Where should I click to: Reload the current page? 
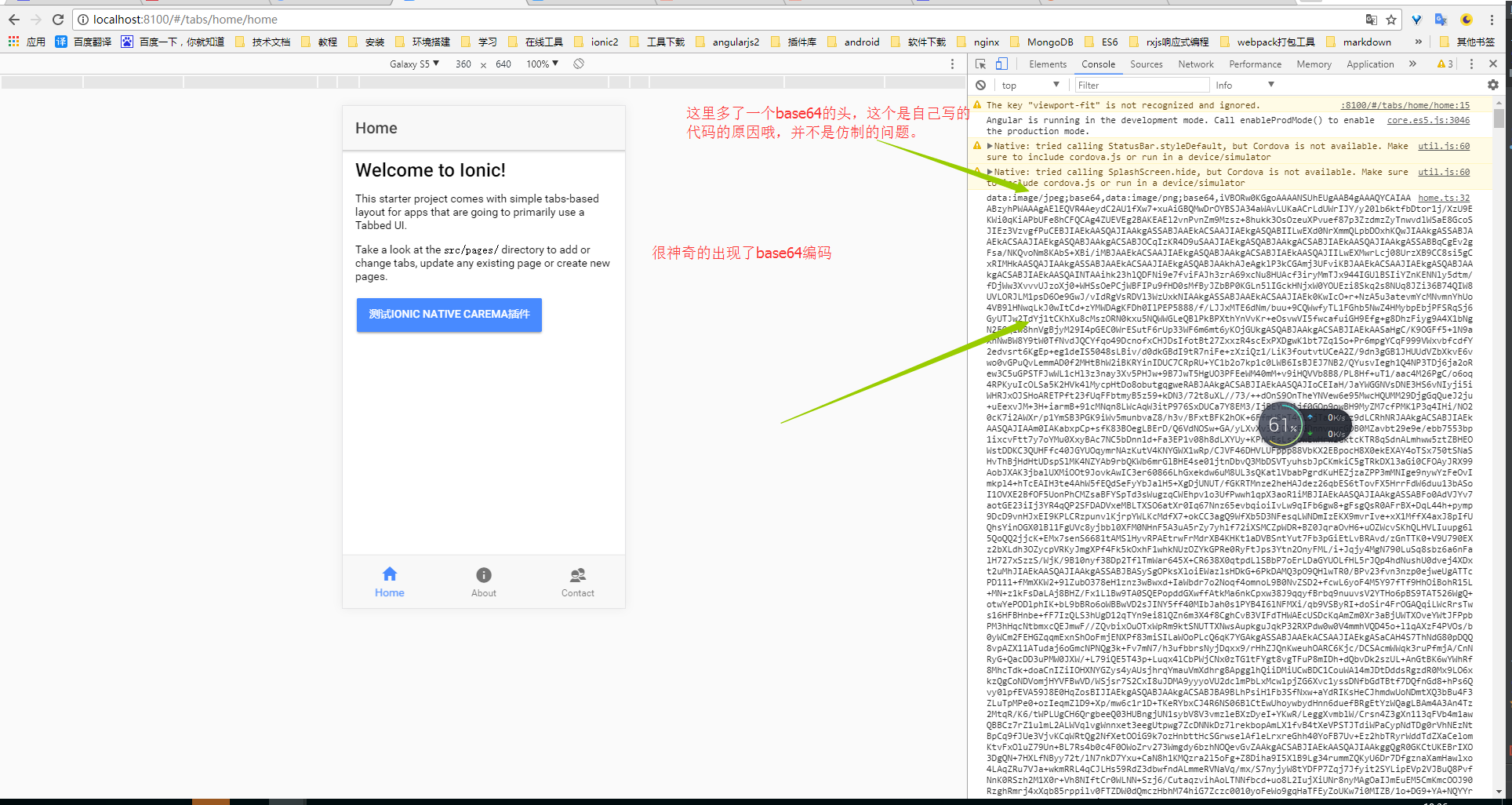point(58,20)
